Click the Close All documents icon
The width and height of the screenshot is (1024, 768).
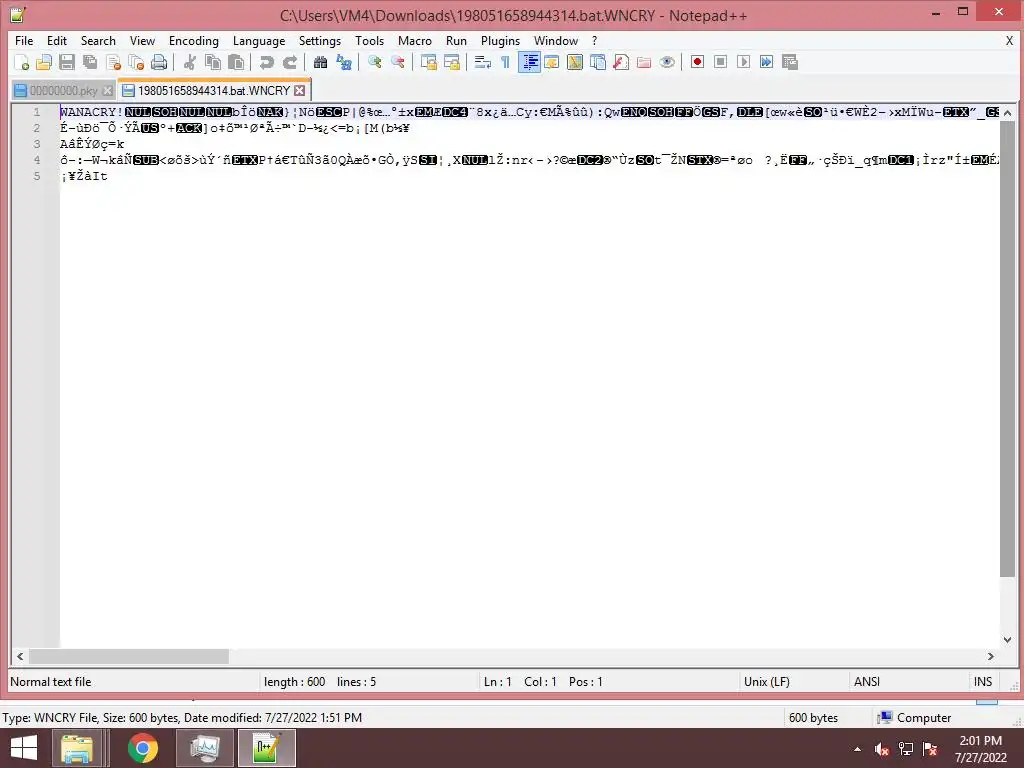pos(136,62)
